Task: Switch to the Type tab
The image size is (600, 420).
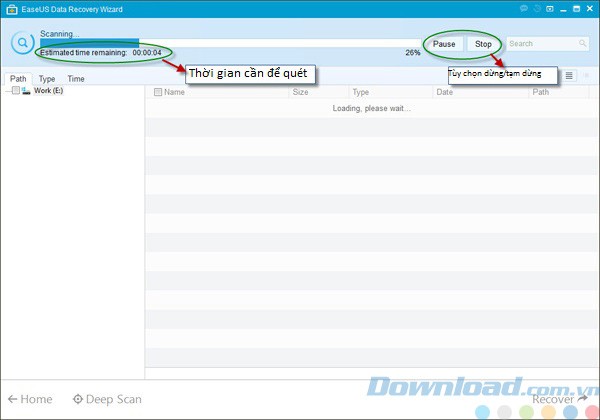Action: click(46, 78)
